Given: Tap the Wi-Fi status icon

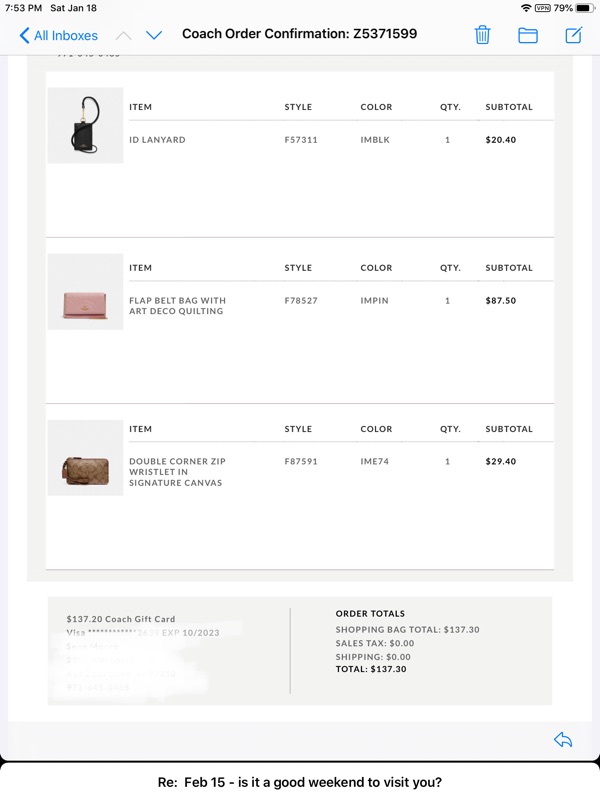Looking at the screenshot, I should (x=526, y=8).
